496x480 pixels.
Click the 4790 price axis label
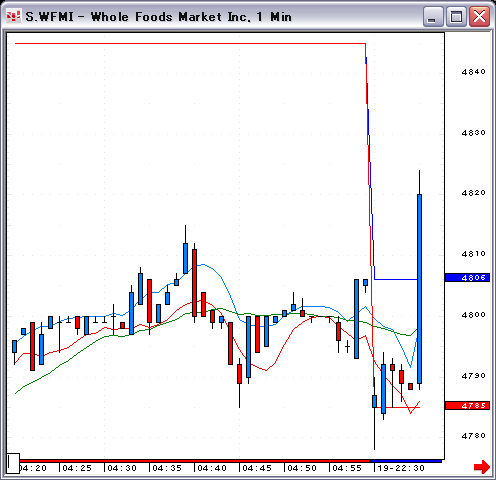474,376
